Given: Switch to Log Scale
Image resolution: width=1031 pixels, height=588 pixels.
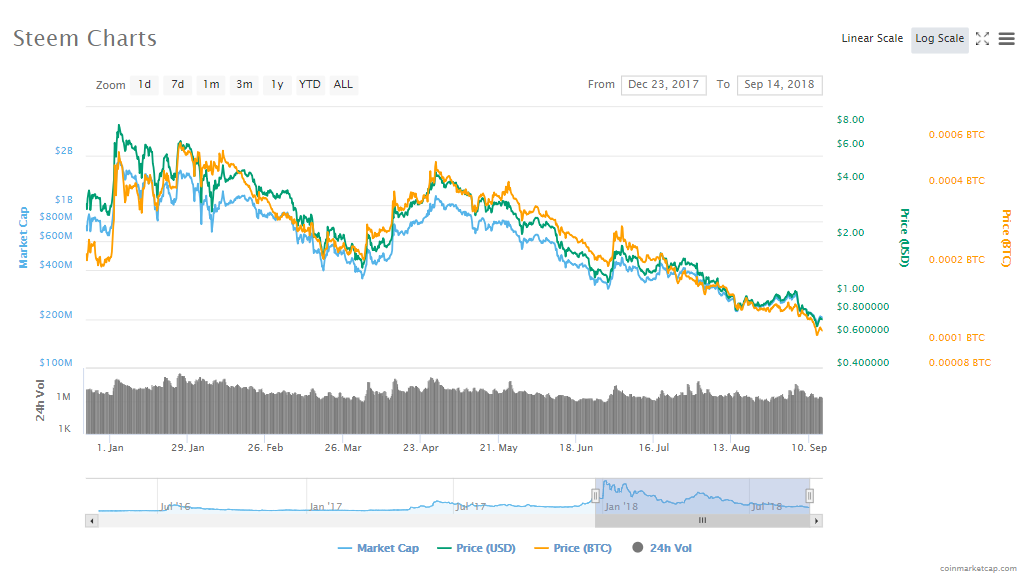Looking at the screenshot, I should [x=940, y=39].
